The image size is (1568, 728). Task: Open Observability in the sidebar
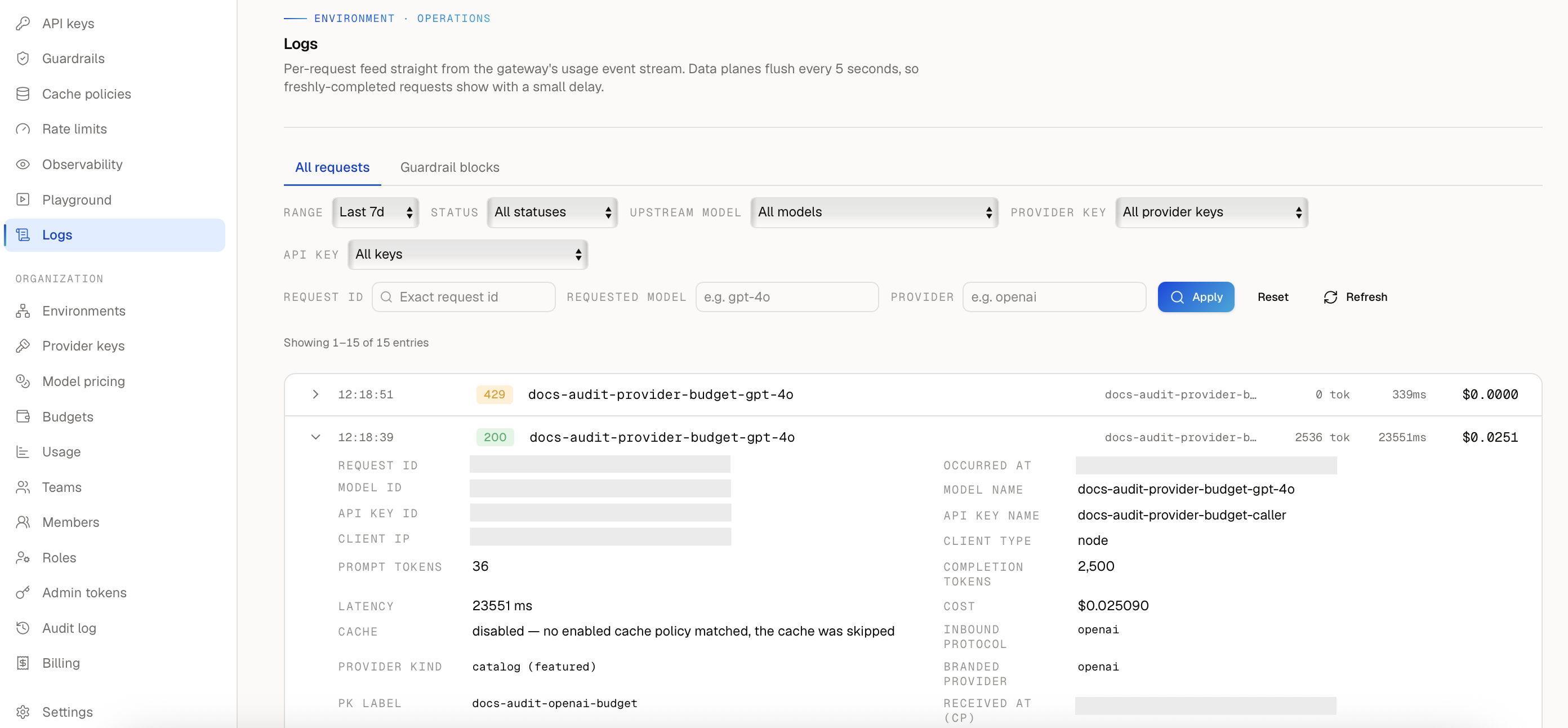coord(115,165)
